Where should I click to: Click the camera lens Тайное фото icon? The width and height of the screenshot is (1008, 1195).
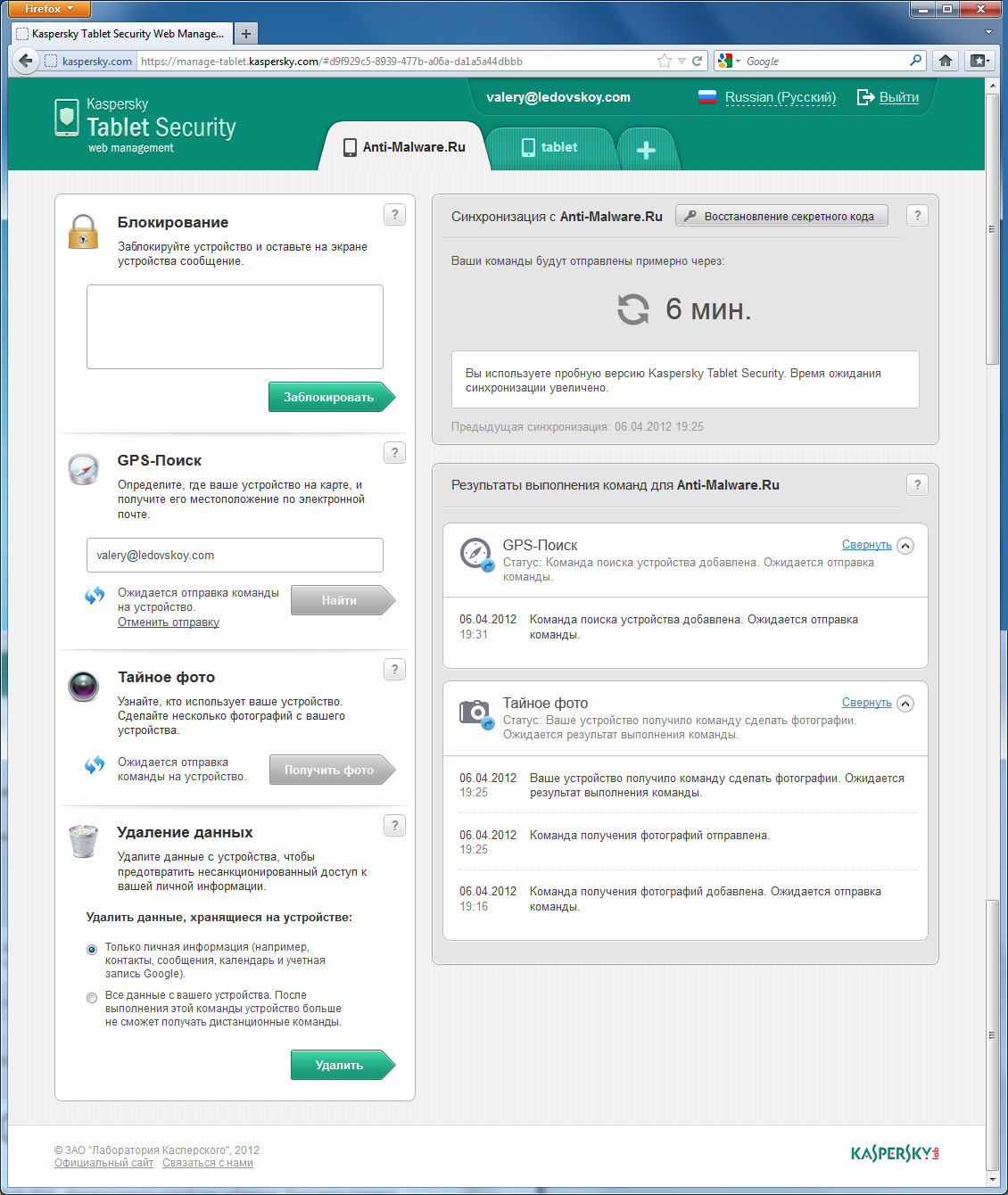pos(84,686)
